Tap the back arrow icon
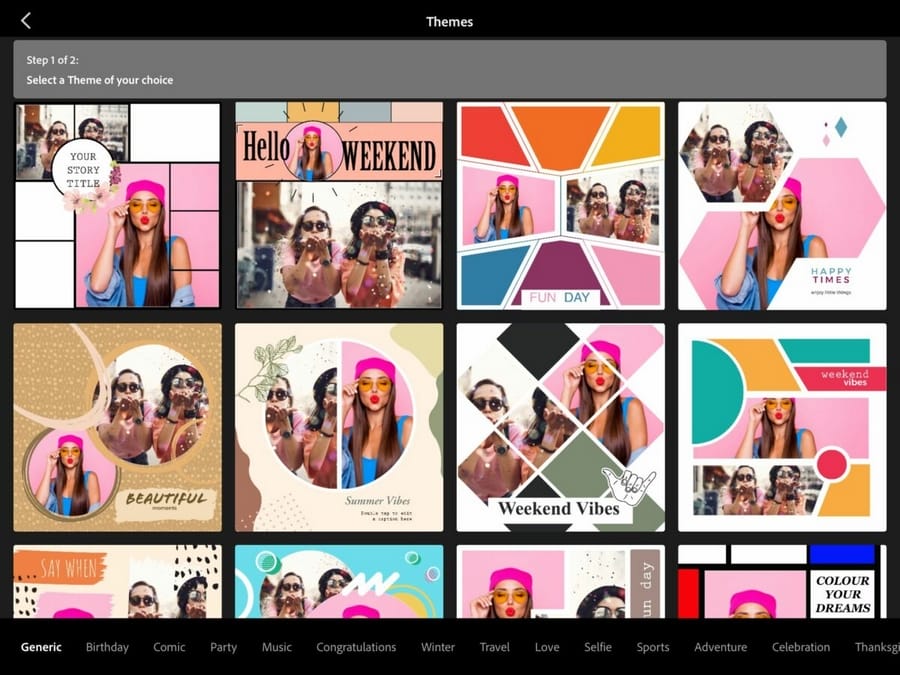The height and width of the screenshot is (675, 900). pos(26,21)
